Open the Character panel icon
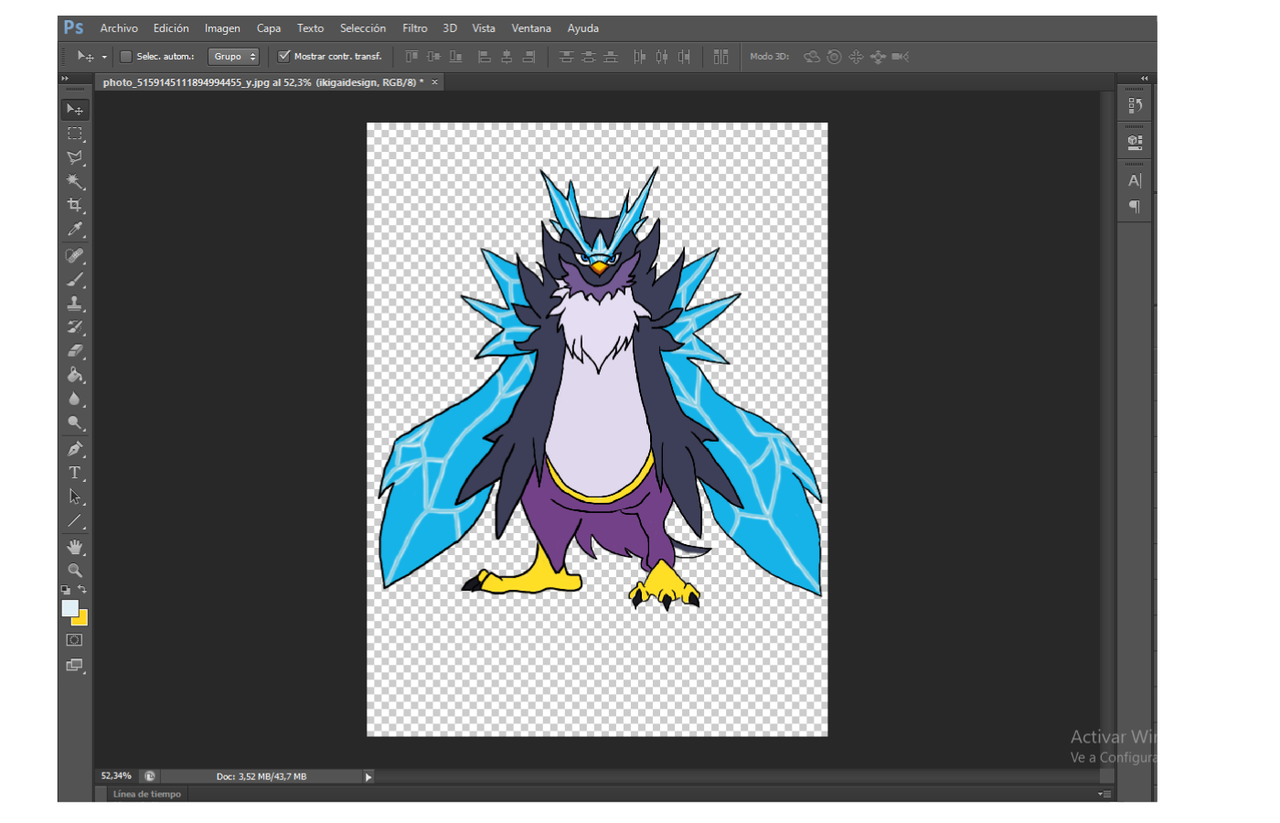 pos(1135,181)
